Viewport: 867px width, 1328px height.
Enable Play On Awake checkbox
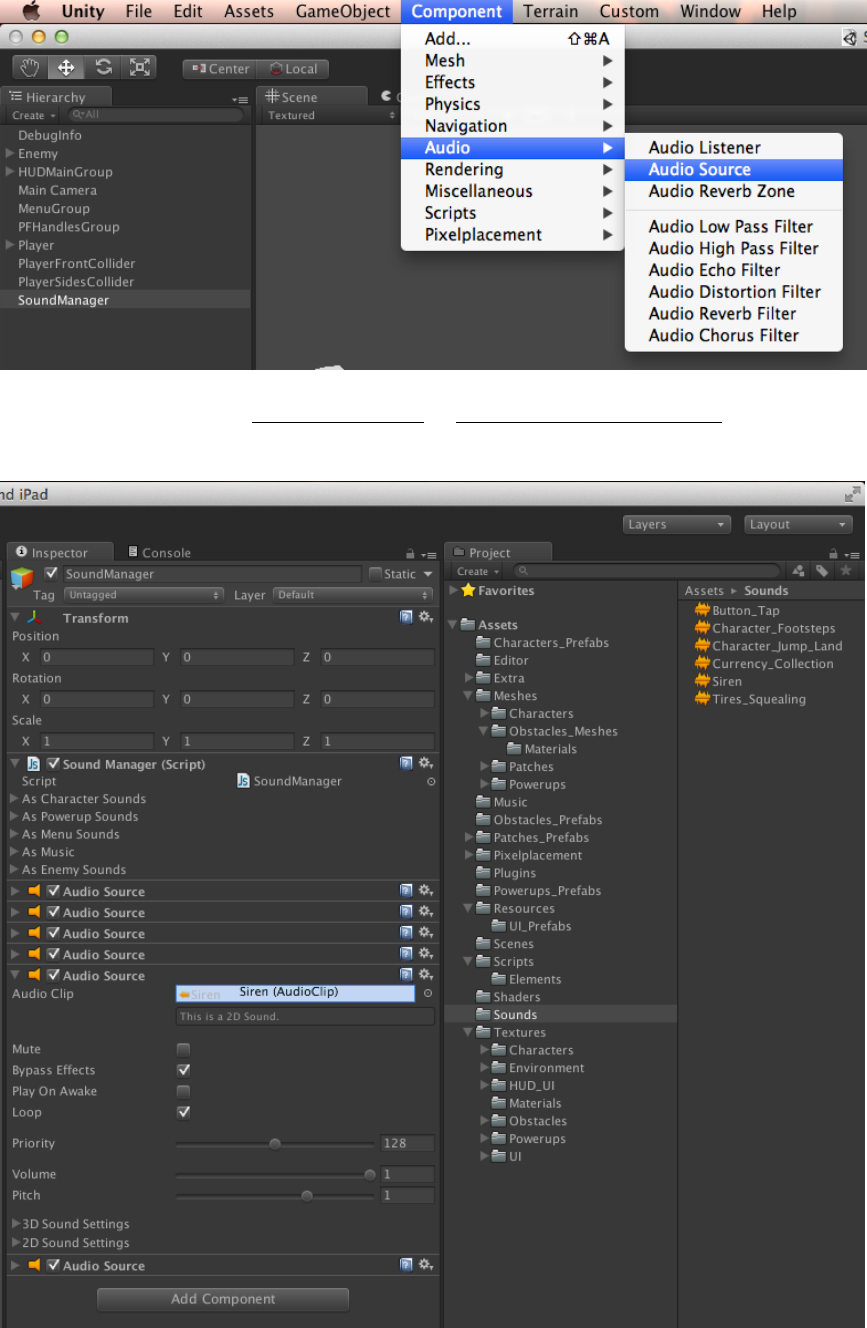click(183, 1091)
